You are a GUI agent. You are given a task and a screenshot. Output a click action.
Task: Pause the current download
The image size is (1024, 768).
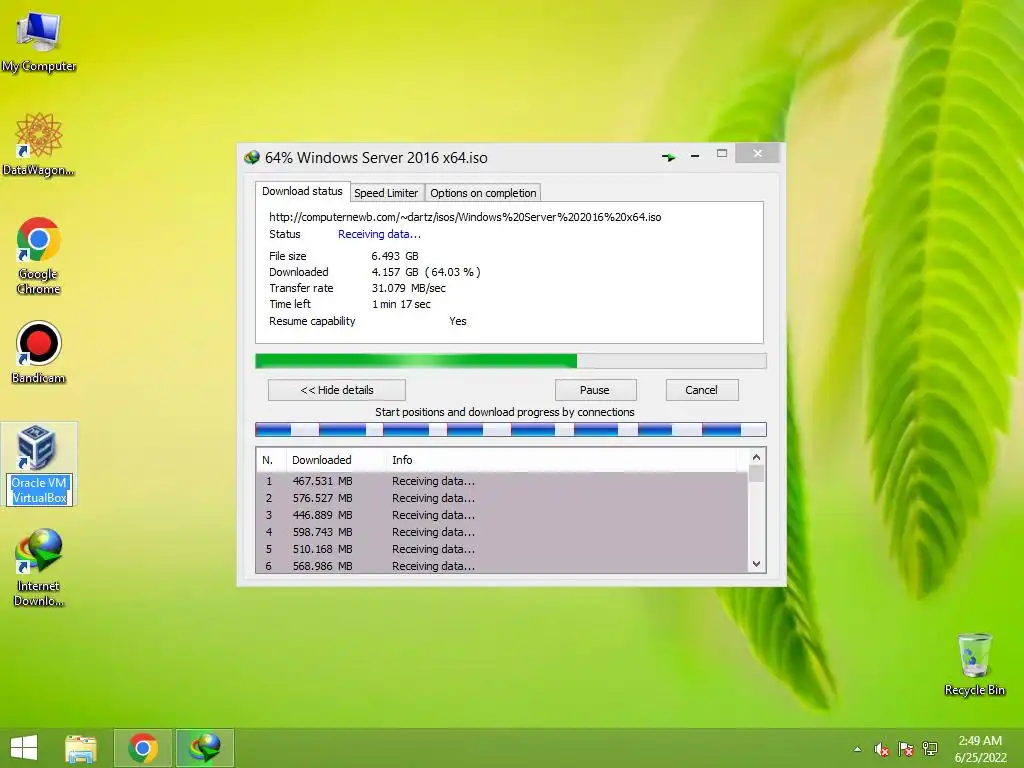coord(595,390)
